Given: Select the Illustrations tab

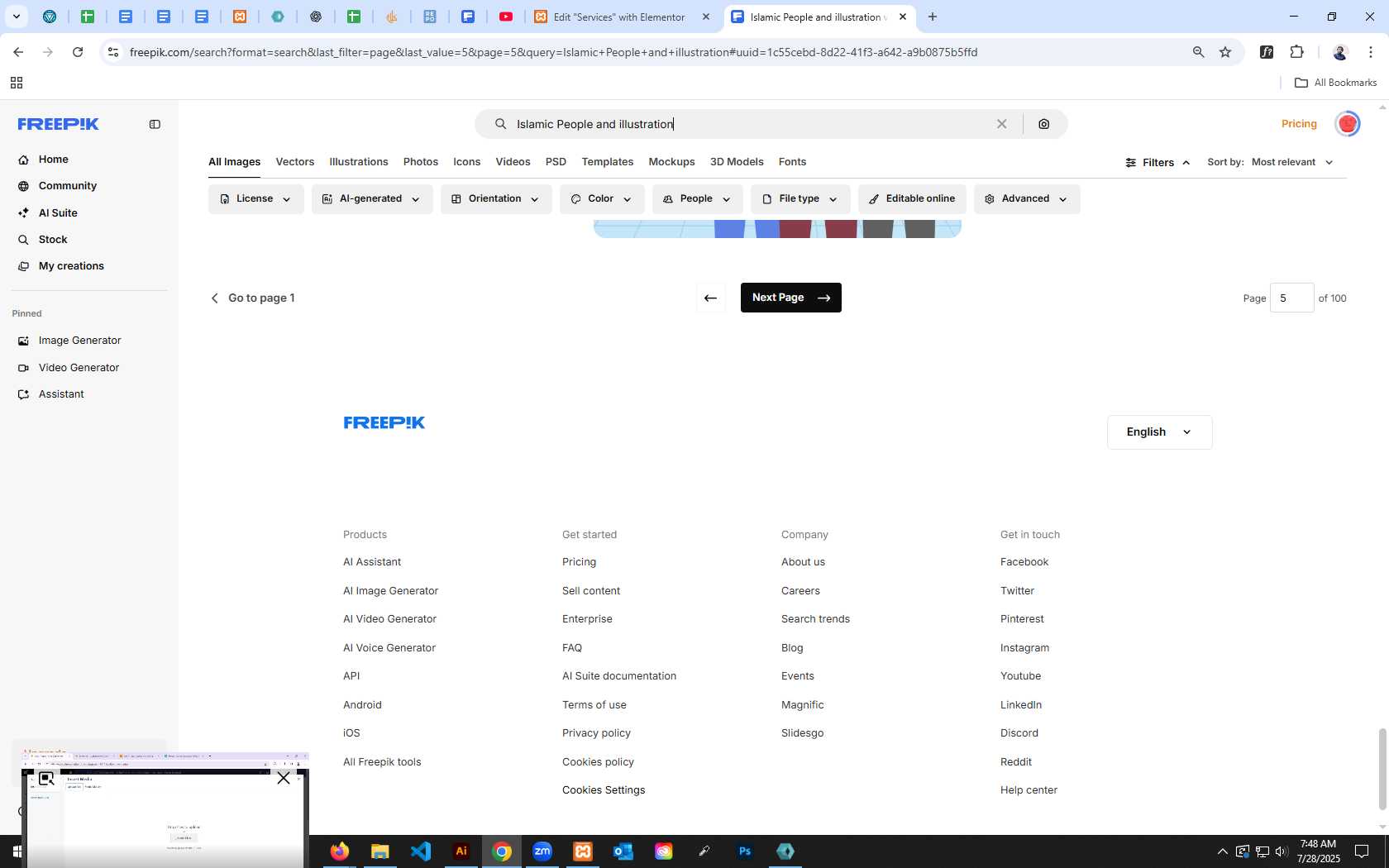Looking at the screenshot, I should (359, 162).
